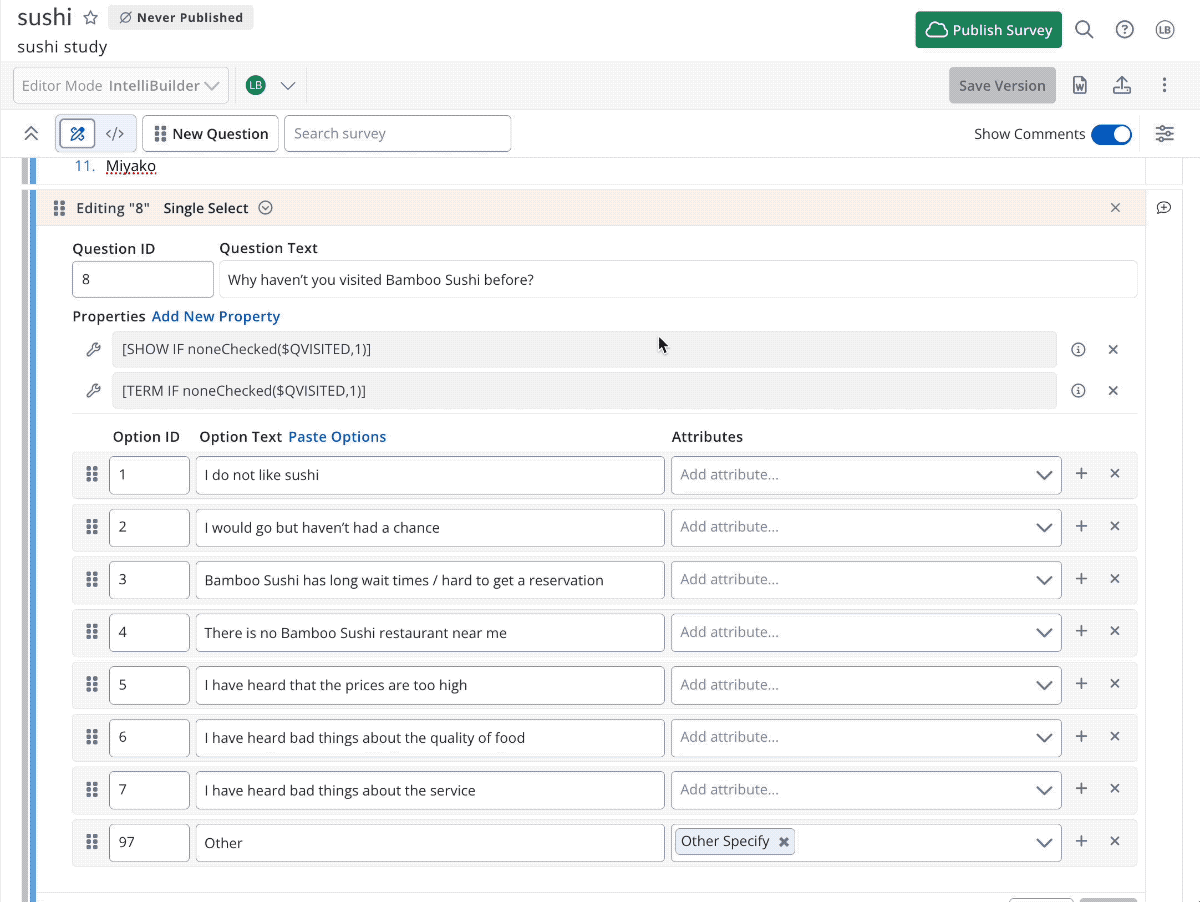Select the "Miyako" list item text
Viewport: 1200px width, 902px height.
131,166
